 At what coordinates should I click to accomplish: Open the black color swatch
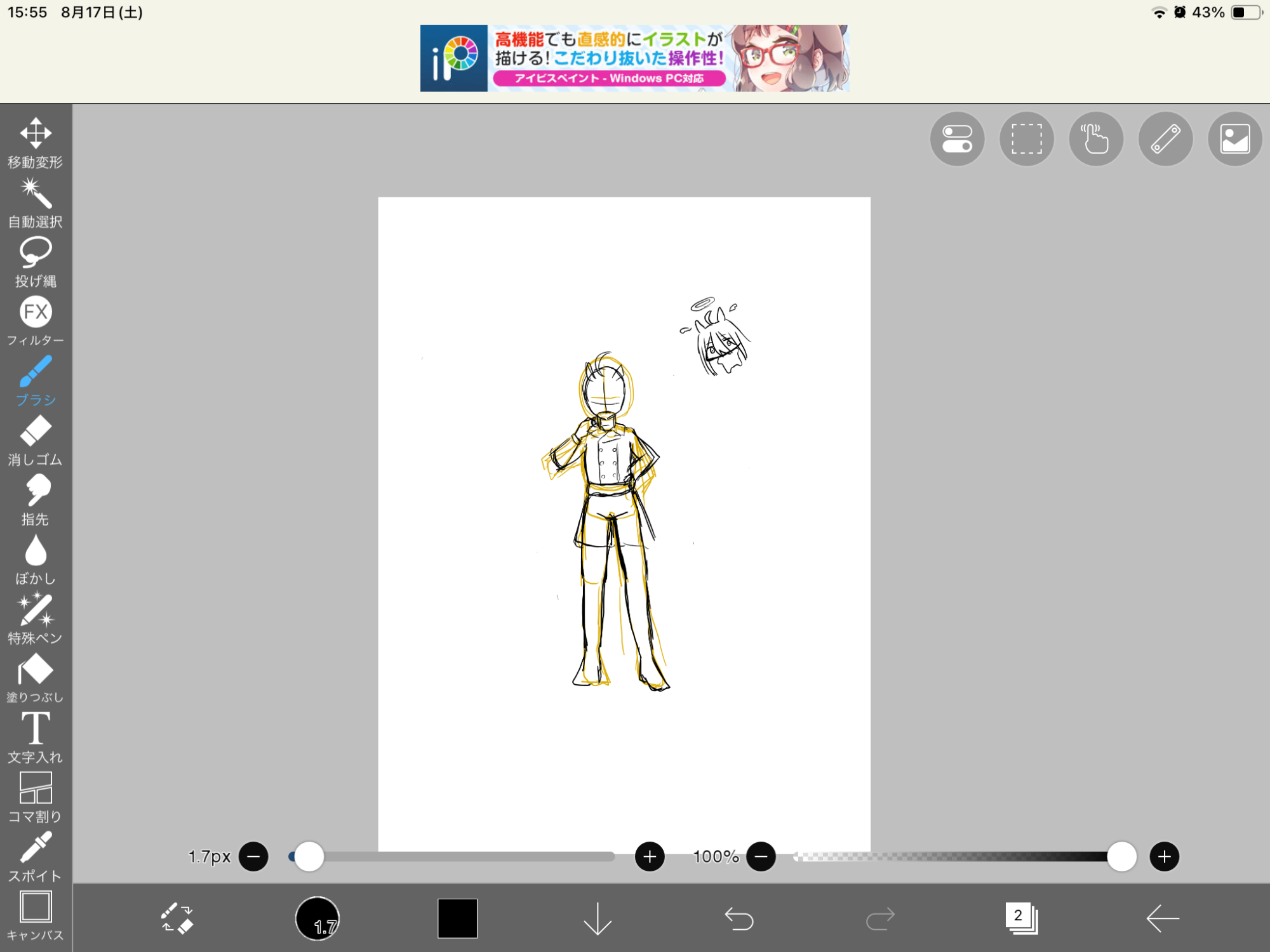pos(457,918)
